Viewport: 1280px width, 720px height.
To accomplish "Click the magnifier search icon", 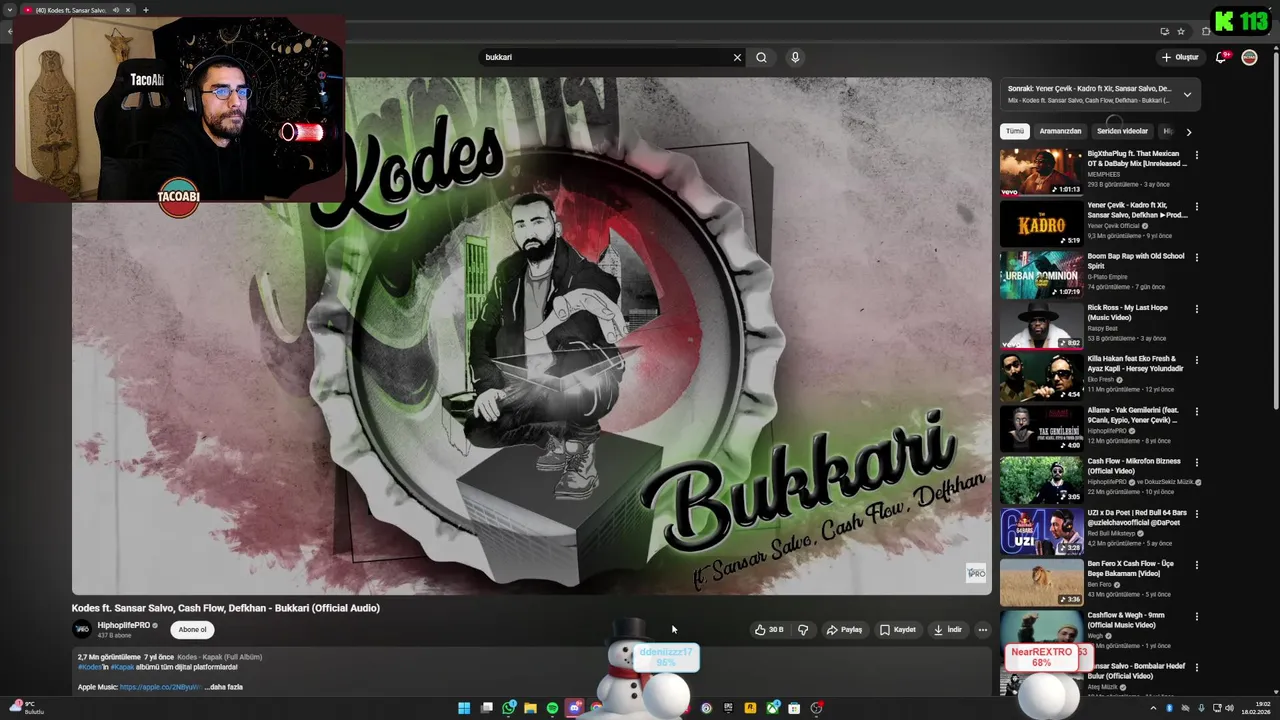I will point(761,57).
